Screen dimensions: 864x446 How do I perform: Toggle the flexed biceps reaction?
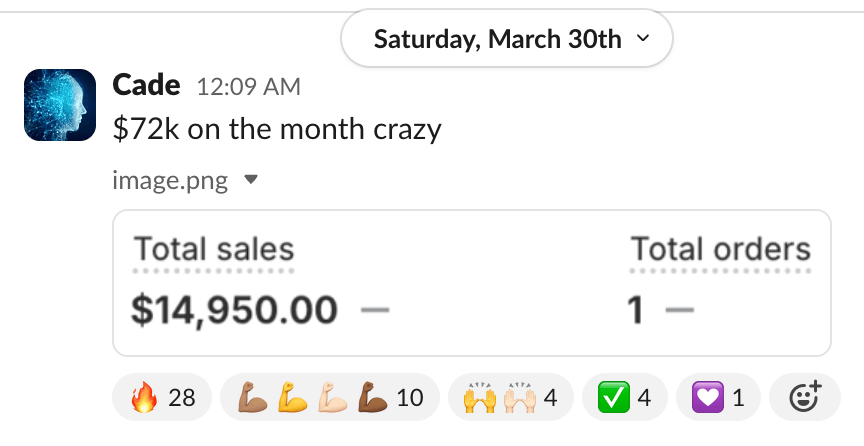(329, 398)
